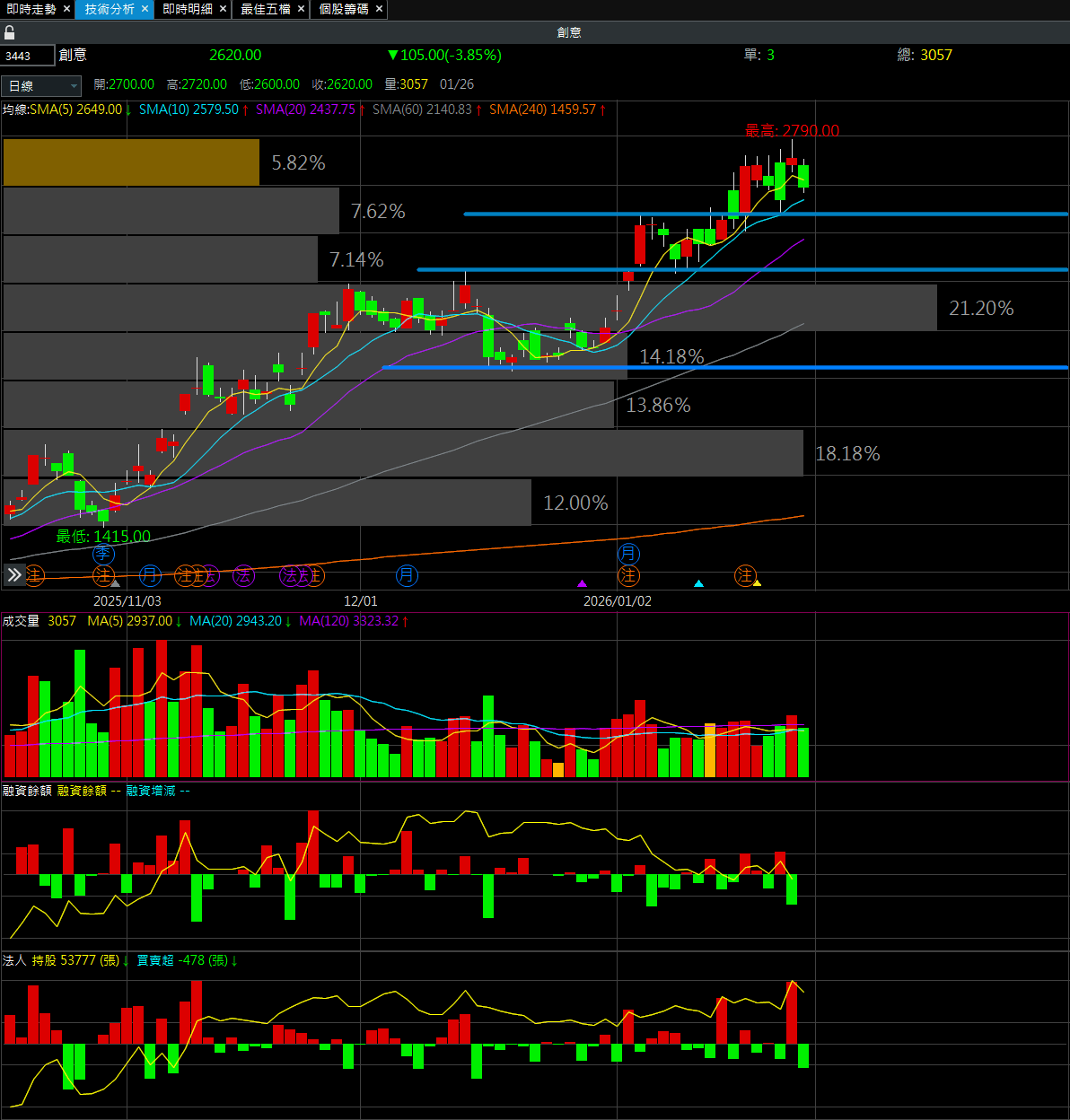The image size is (1070, 1120).
Task: Click the purple triangle marker on date axis
Action: 582,583
